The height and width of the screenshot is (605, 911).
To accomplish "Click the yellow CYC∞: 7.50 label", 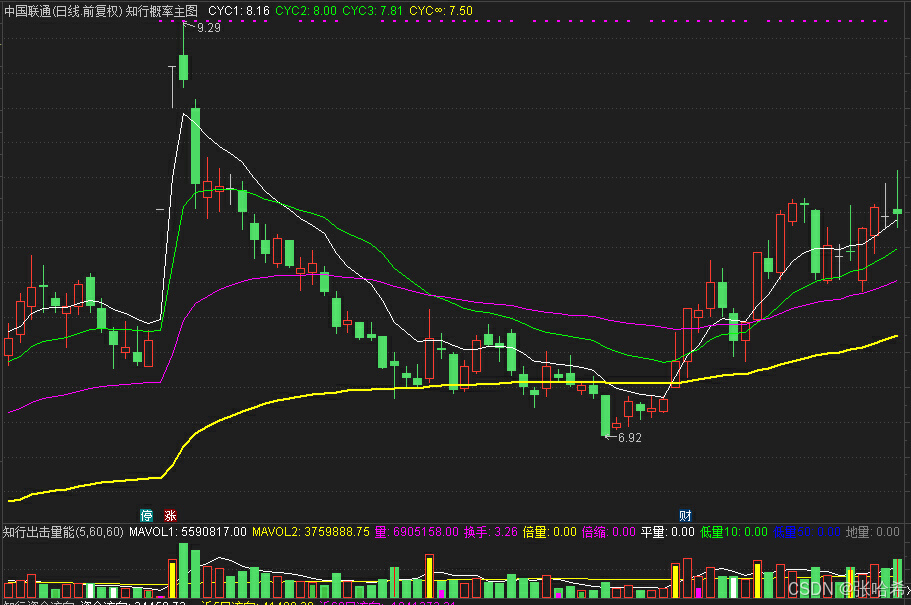I will pyautogui.click(x=441, y=11).
